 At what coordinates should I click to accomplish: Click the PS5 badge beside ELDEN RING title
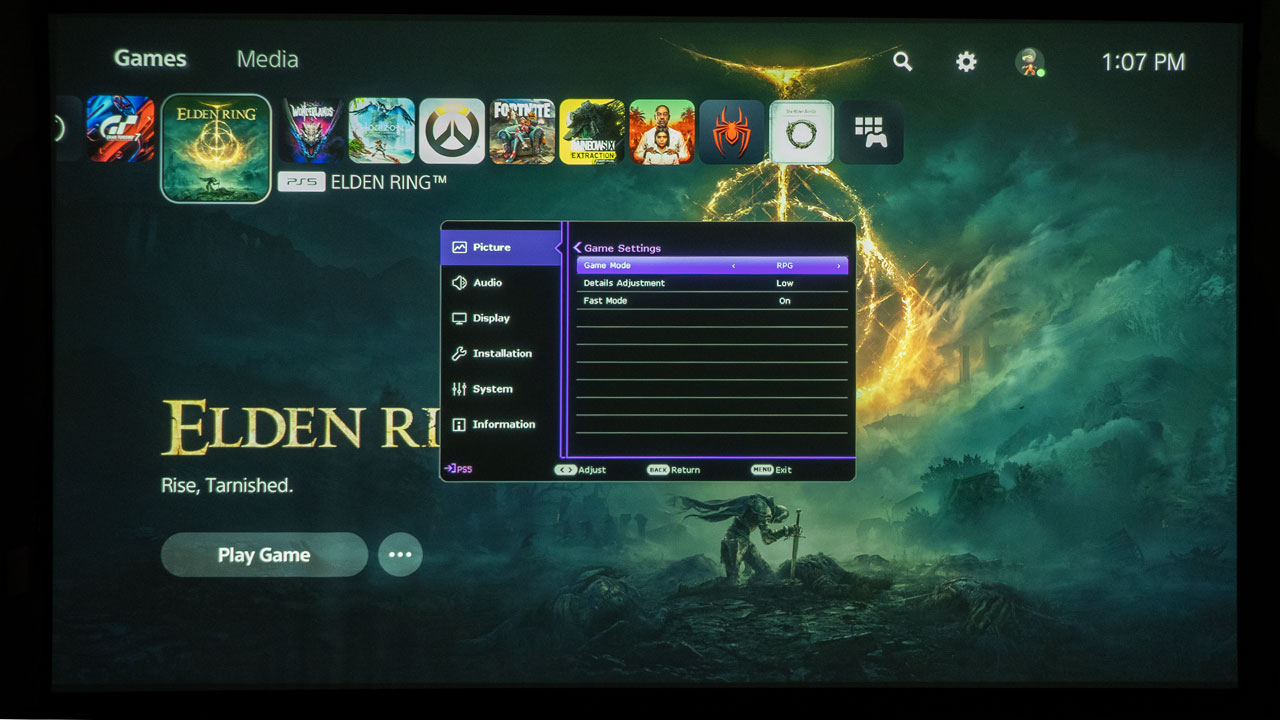tap(301, 182)
